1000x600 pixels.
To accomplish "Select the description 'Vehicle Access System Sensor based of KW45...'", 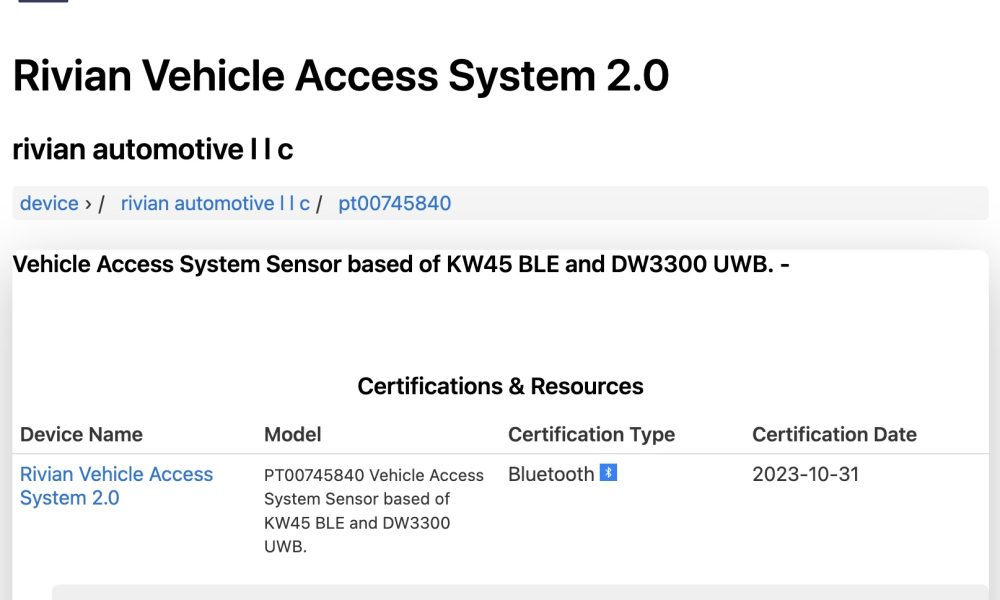I will [401, 264].
